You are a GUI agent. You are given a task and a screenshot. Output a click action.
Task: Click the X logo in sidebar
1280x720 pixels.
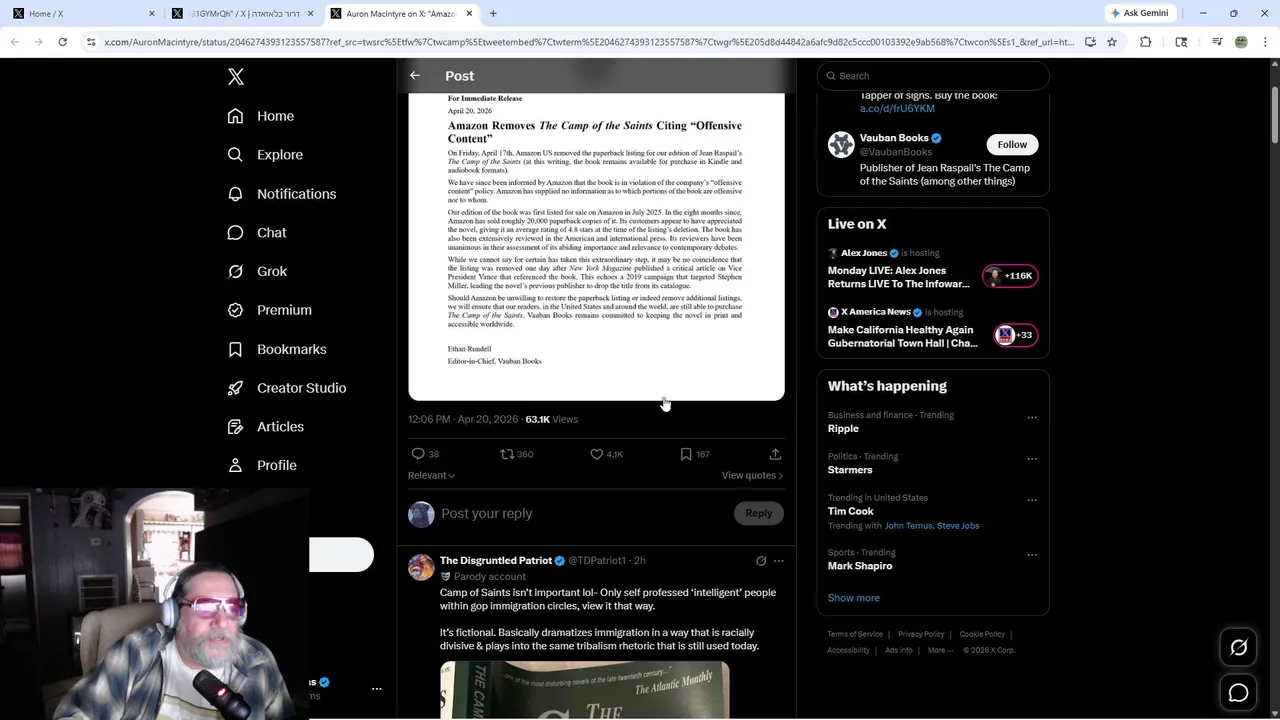[236, 77]
